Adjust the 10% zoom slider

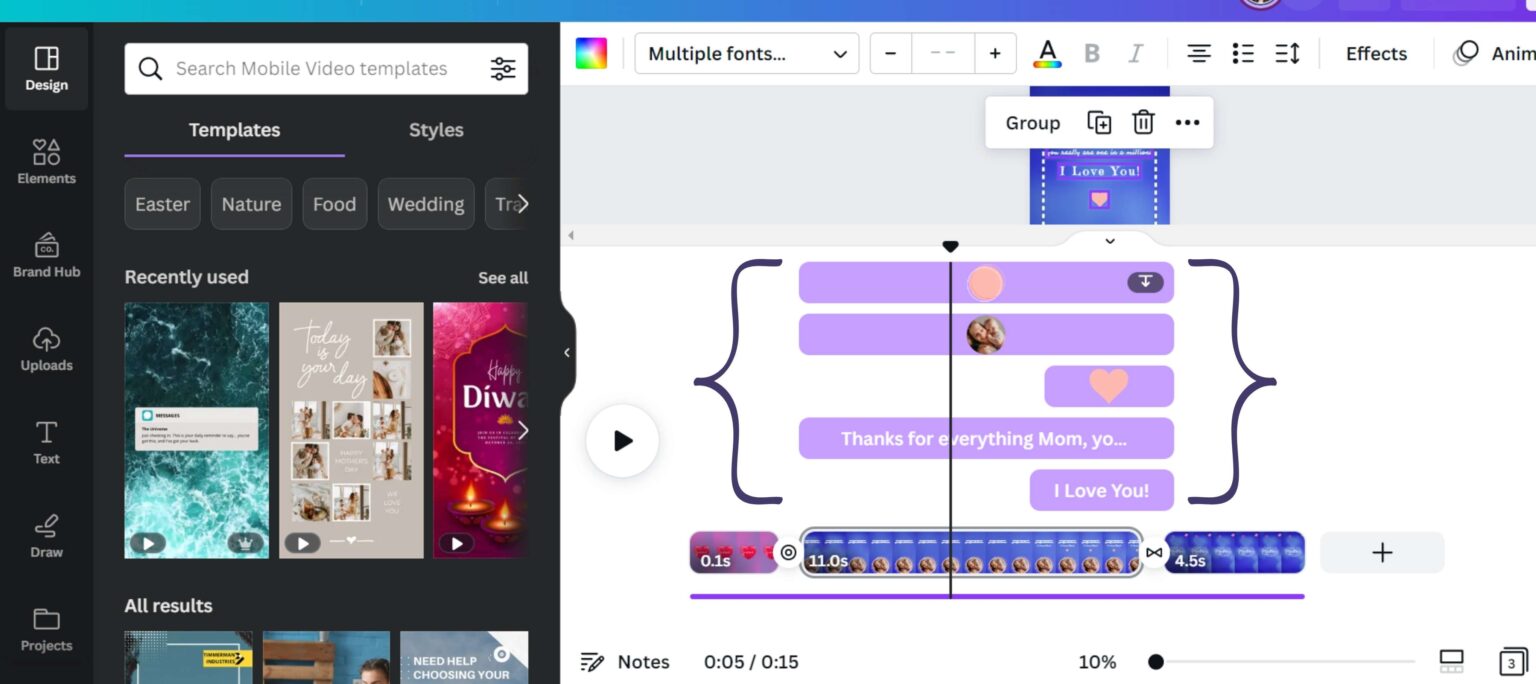tap(1156, 661)
